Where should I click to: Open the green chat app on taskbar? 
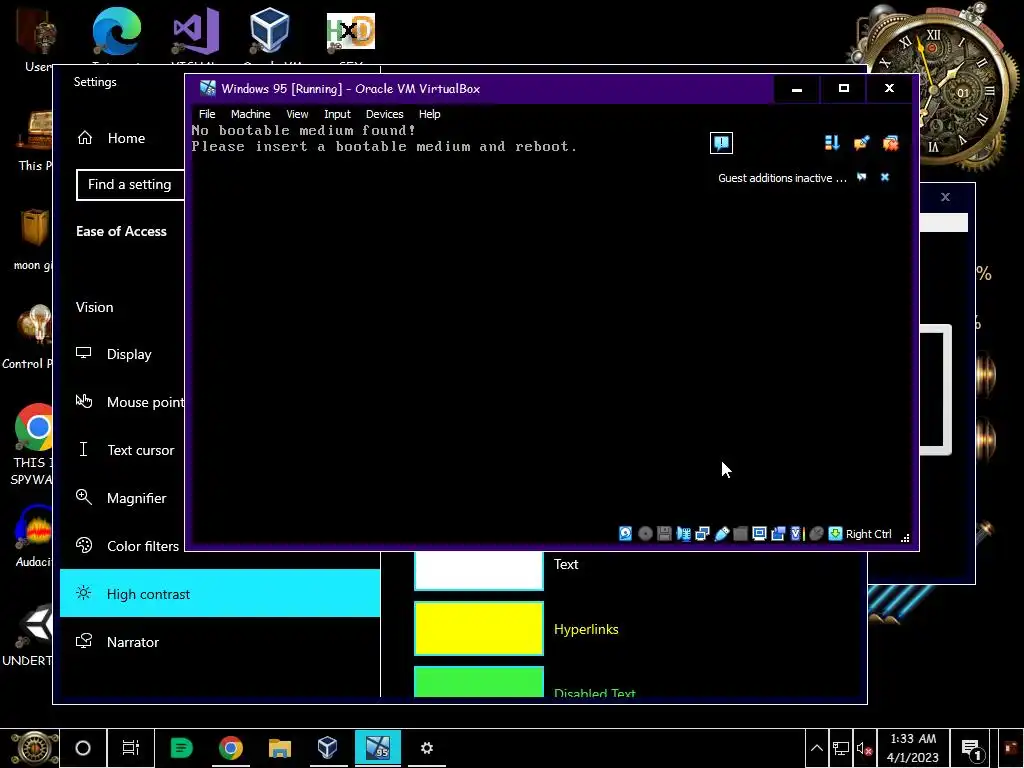(x=182, y=748)
